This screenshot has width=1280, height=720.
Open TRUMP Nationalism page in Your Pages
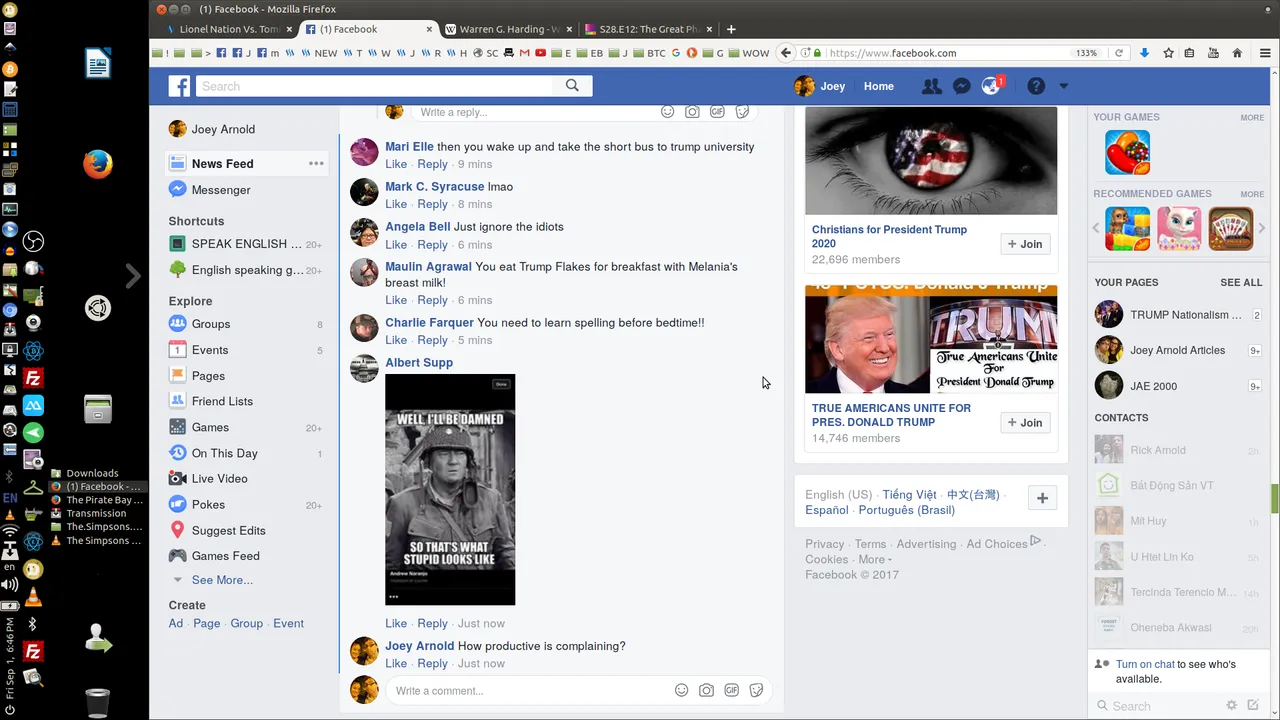[x=1177, y=315]
